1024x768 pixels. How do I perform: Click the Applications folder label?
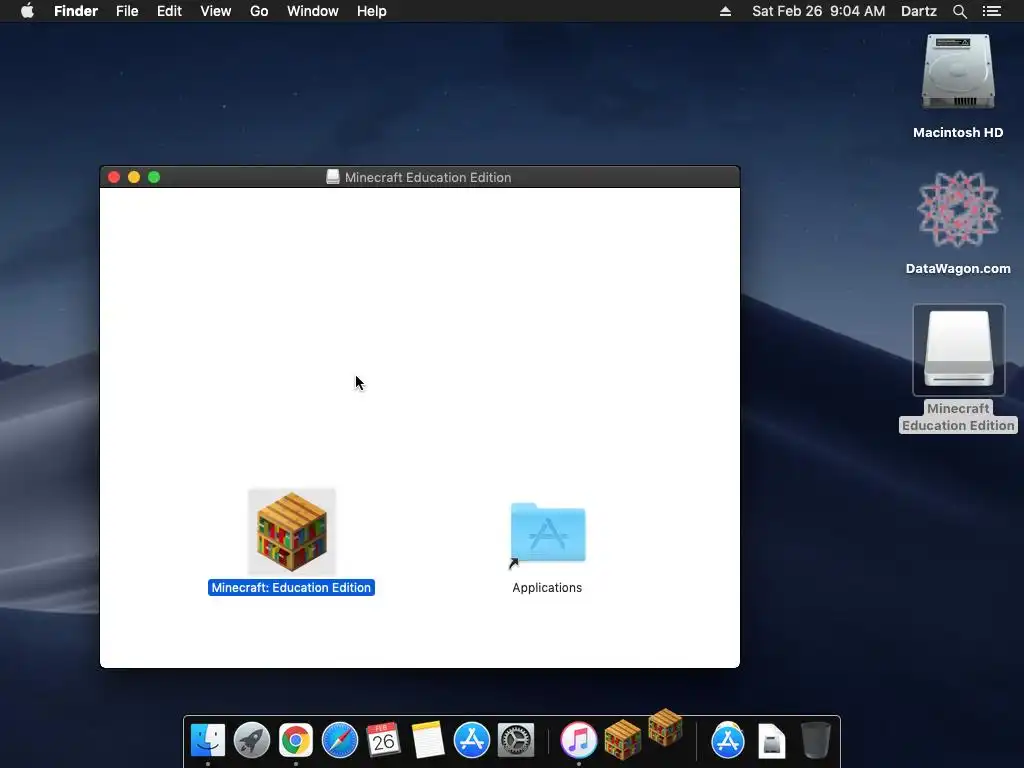[x=547, y=588]
